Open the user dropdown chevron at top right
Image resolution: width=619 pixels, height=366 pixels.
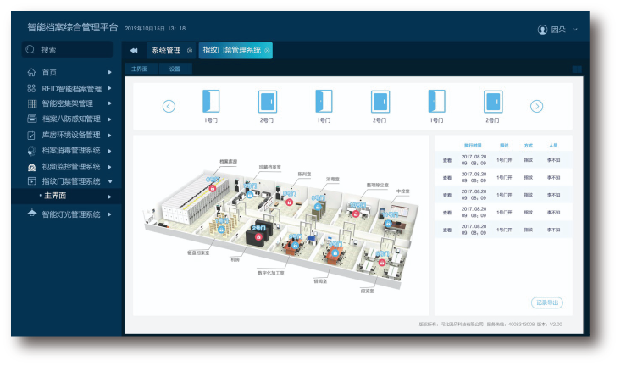coord(575,29)
